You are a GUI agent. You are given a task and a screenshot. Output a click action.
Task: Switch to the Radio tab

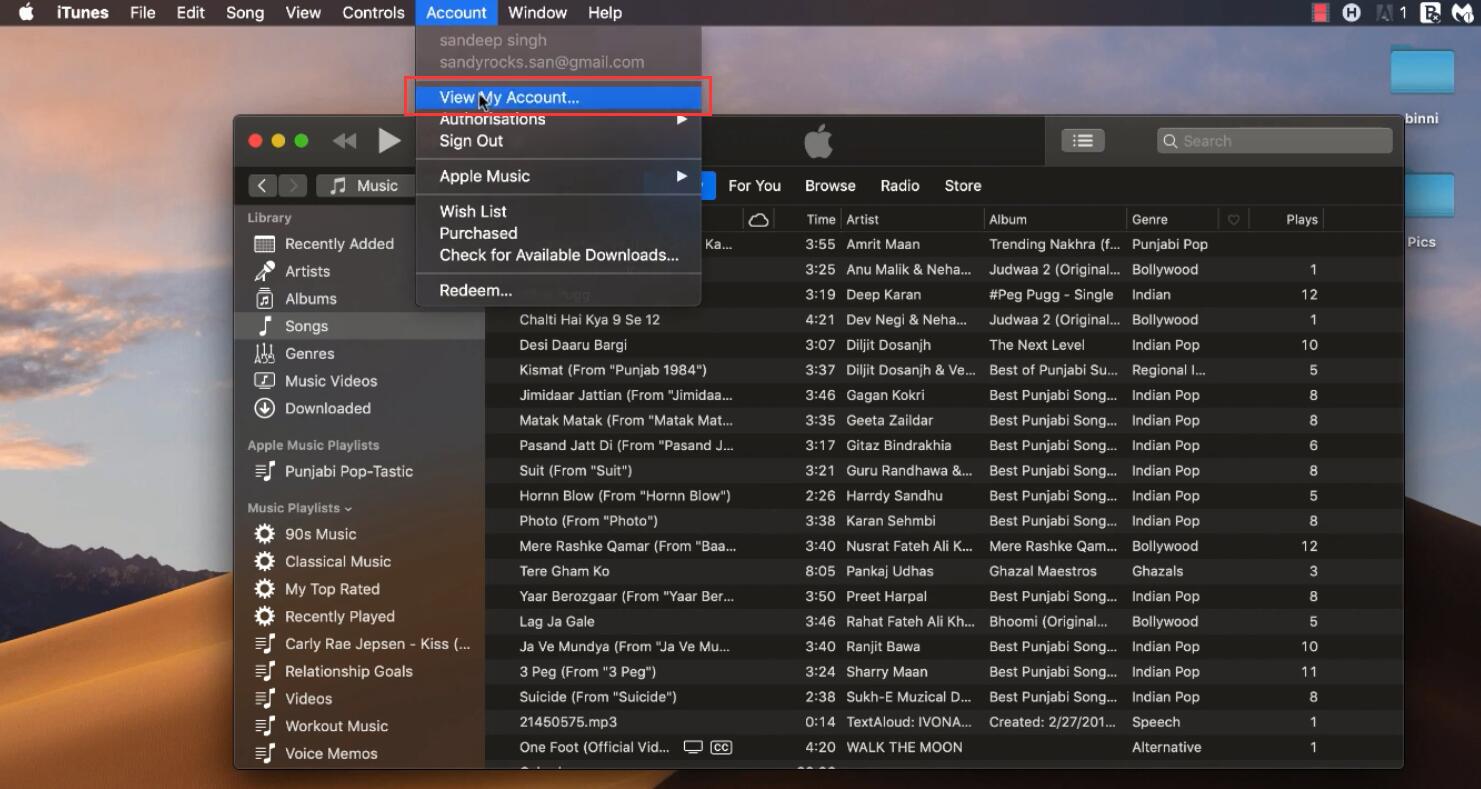click(900, 185)
